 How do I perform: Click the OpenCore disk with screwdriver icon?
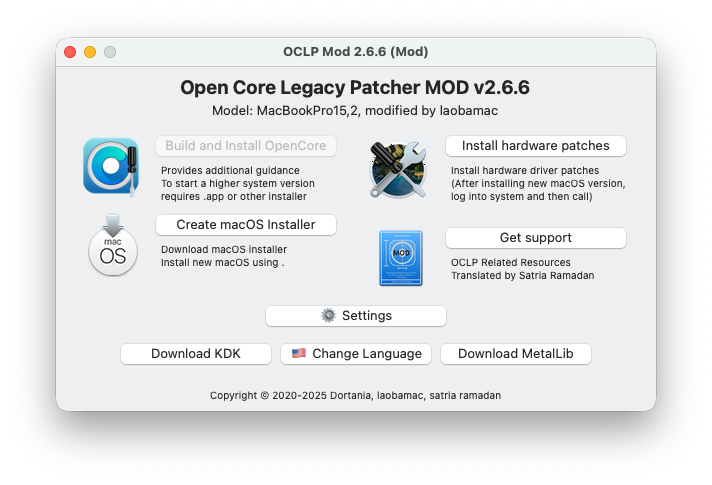(111, 166)
